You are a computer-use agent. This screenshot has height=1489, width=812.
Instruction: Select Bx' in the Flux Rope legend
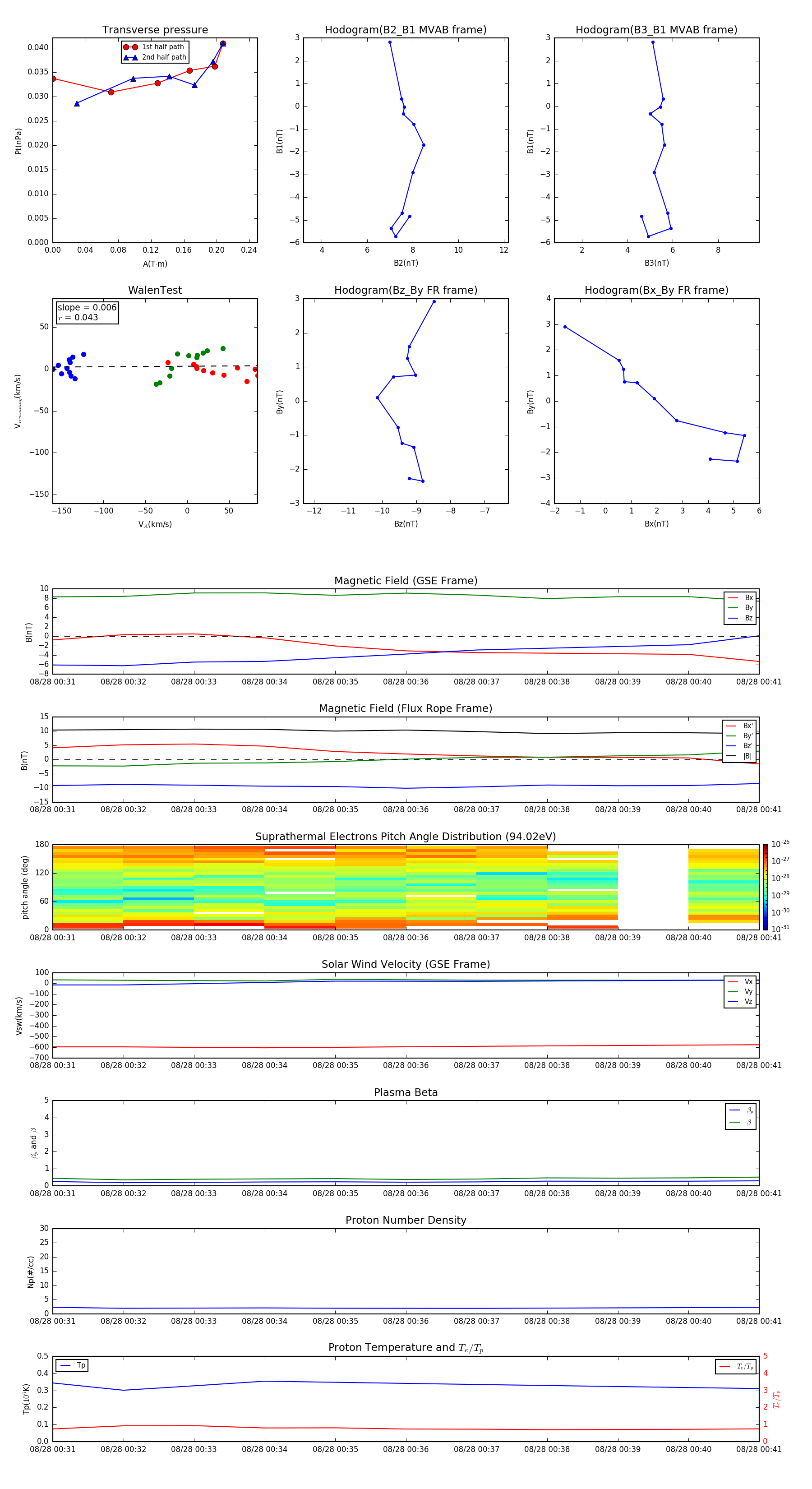point(739,726)
